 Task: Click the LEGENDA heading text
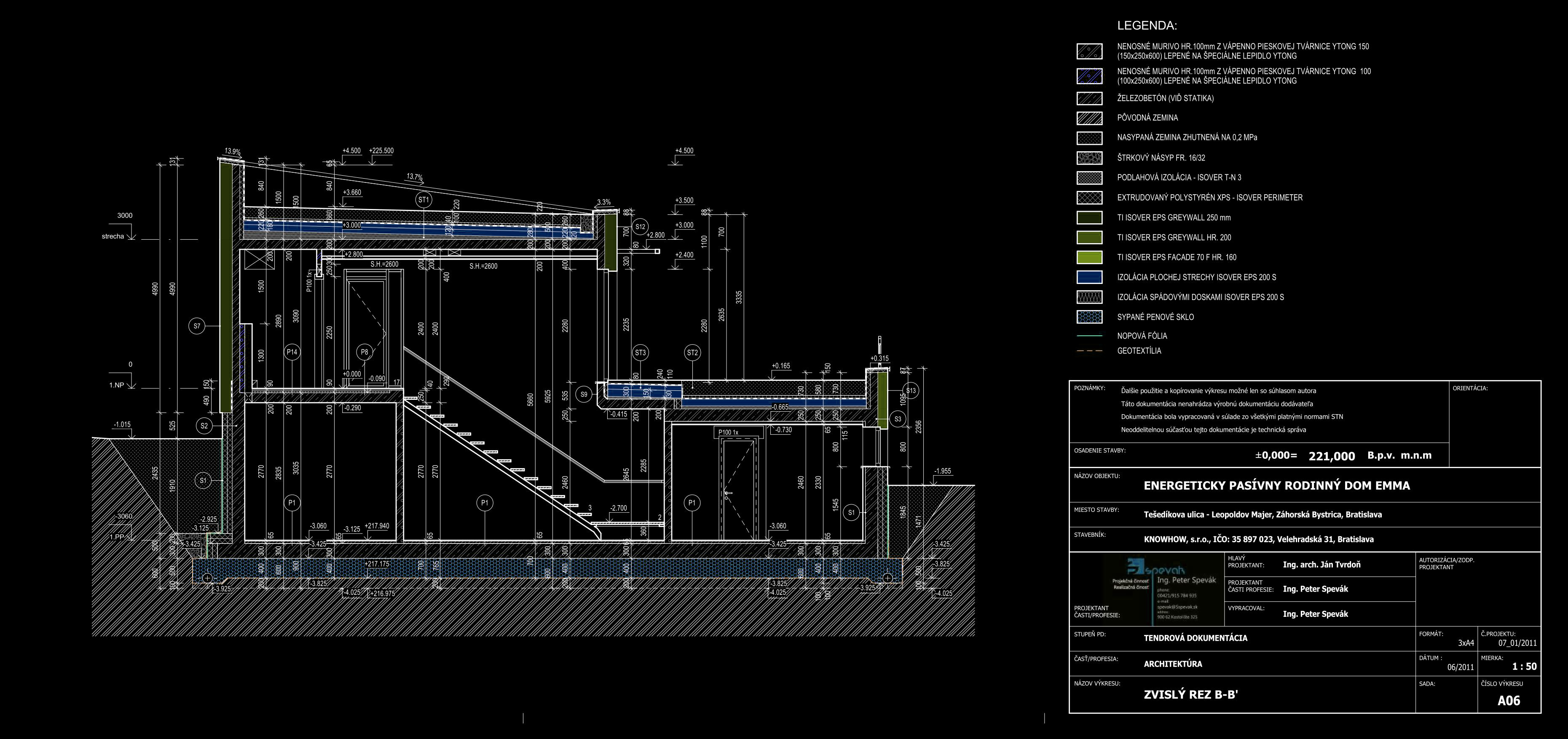pyautogui.click(x=1147, y=26)
